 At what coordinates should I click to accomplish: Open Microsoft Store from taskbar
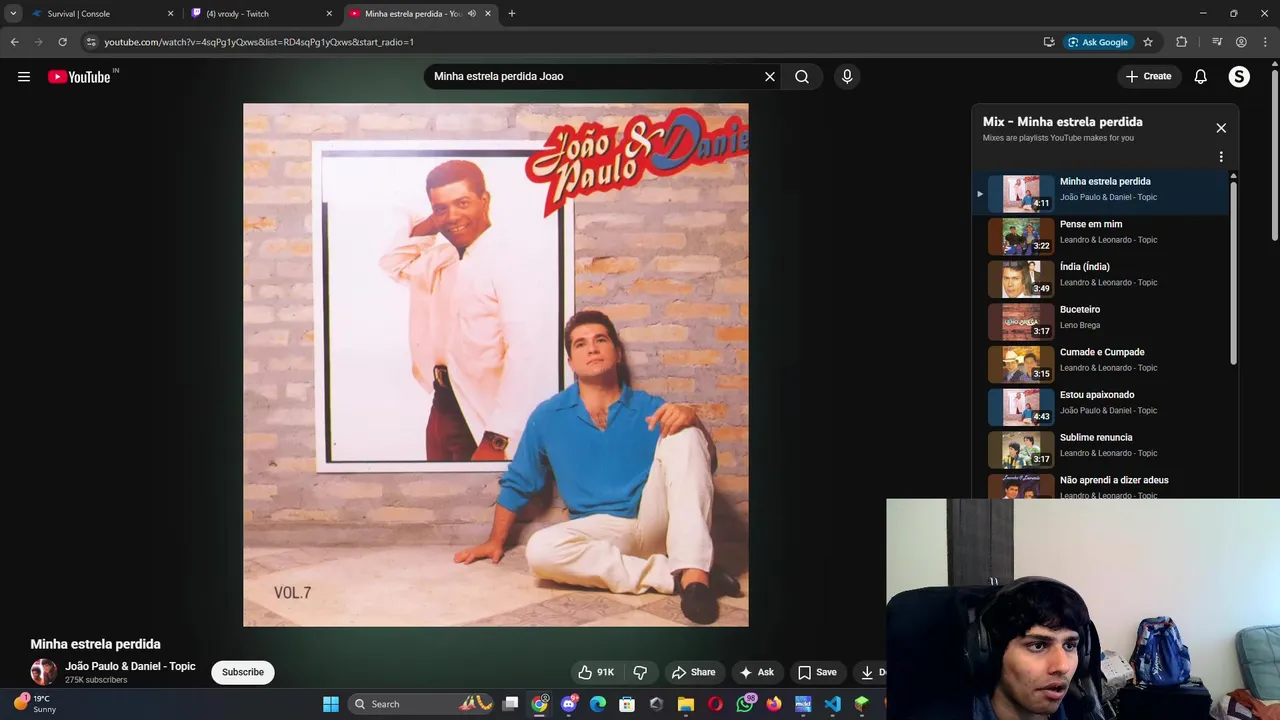(x=627, y=704)
